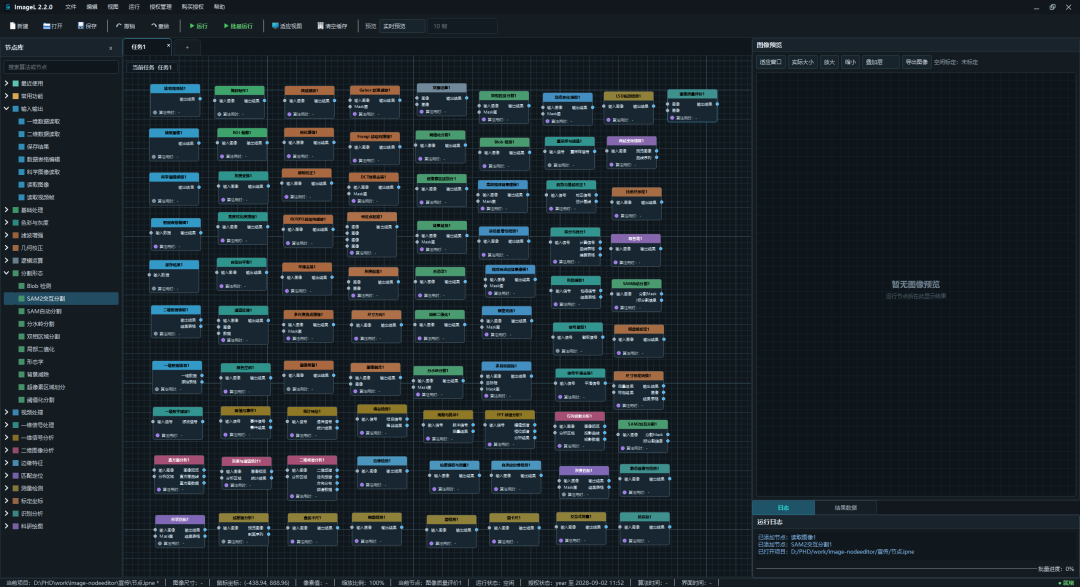Collapse the 输入输出 category arrow
Viewport: 1080px width, 587px height.
point(7,109)
